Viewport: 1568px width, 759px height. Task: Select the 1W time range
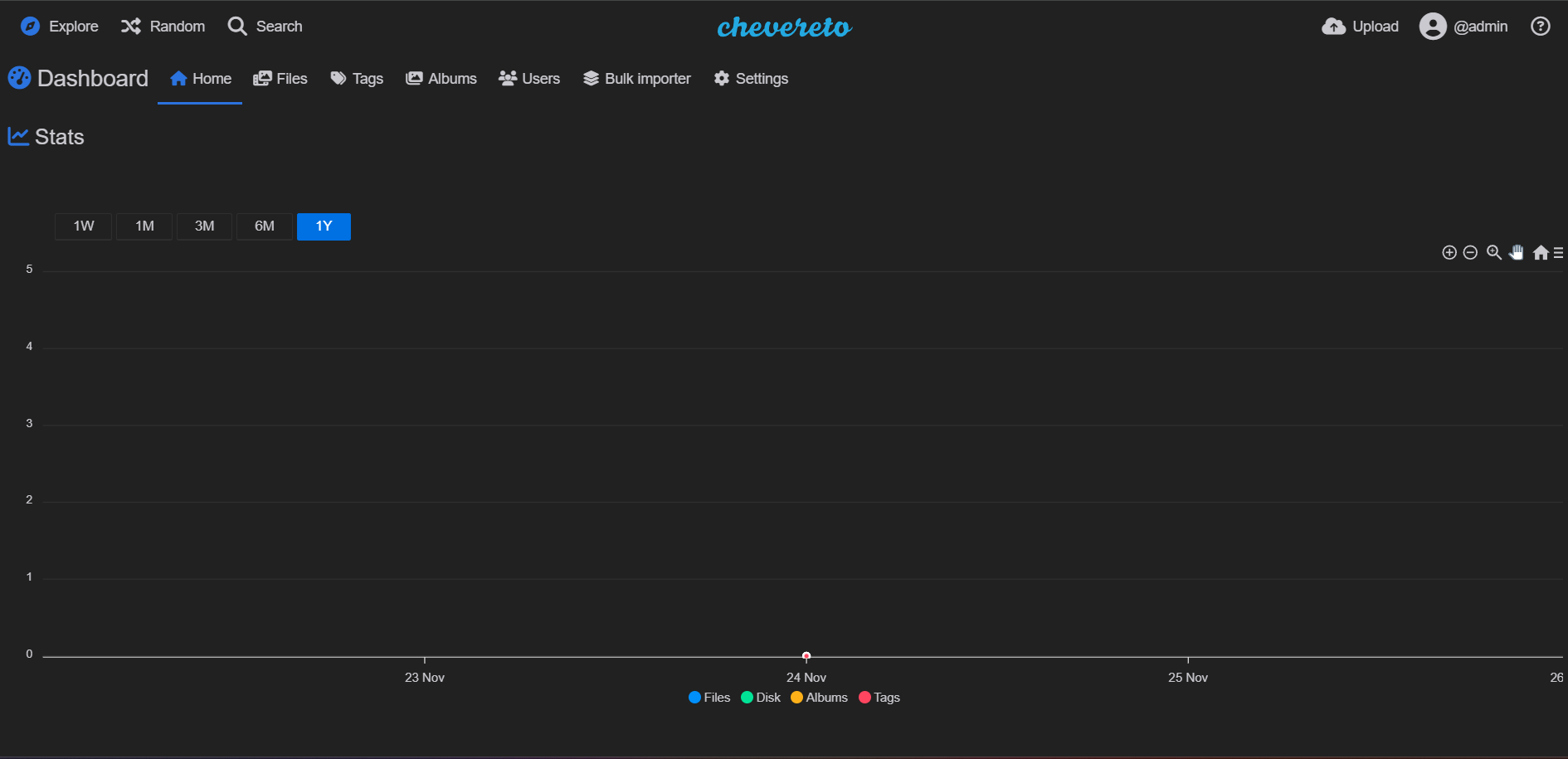83,226
